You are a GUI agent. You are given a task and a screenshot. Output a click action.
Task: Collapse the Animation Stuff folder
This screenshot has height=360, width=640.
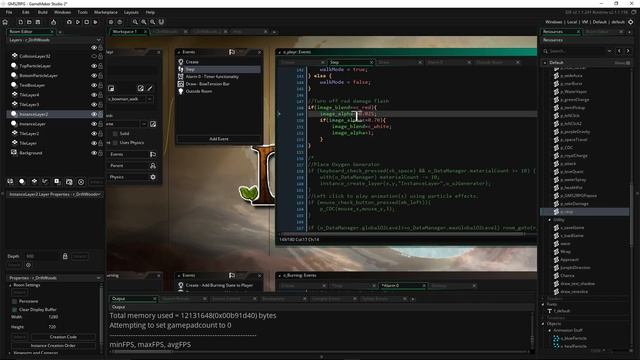(x=549, y=330)
